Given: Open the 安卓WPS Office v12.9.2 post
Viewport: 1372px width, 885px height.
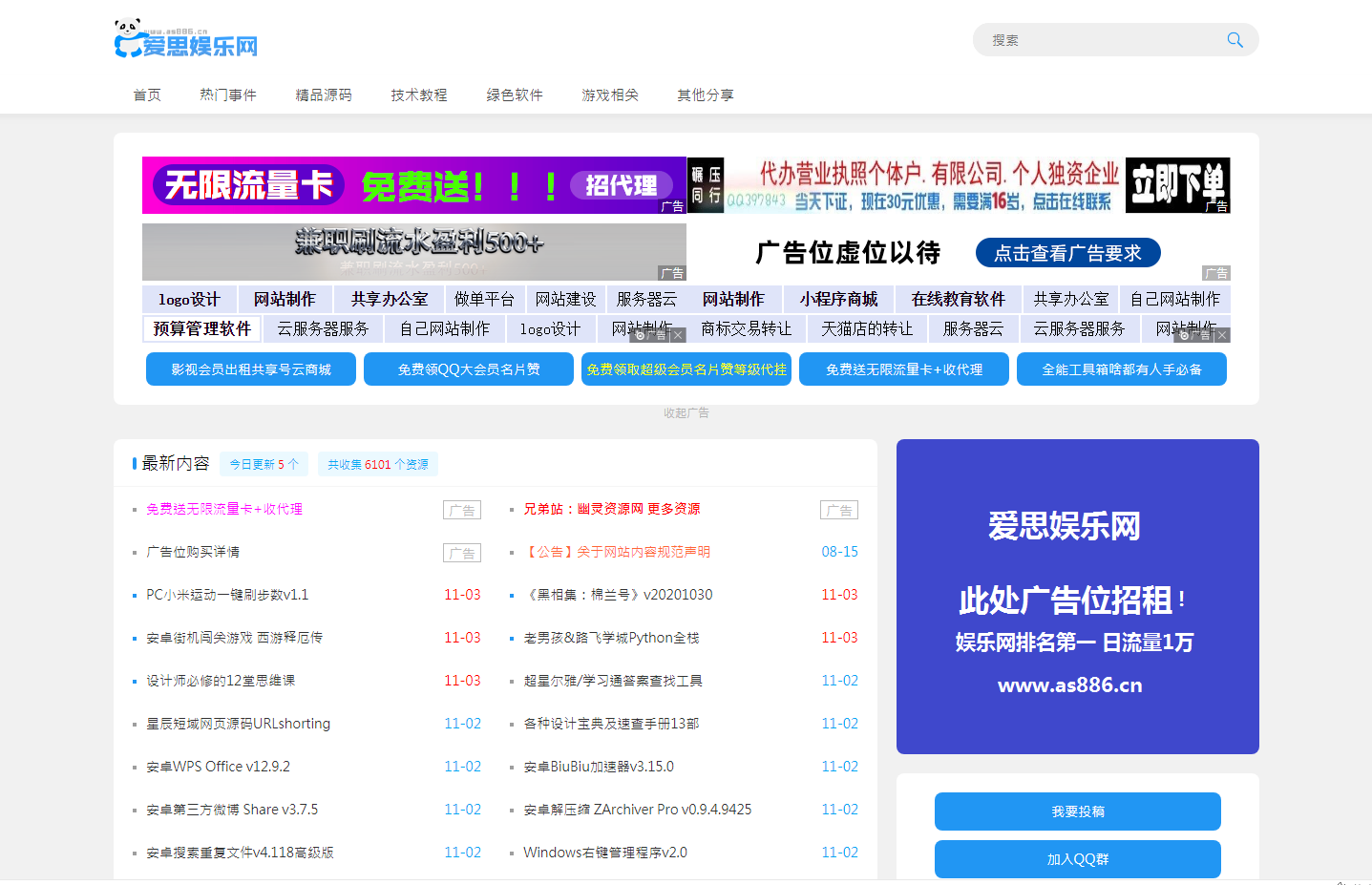Looking at the screenshot, I should tap(218, 767).
